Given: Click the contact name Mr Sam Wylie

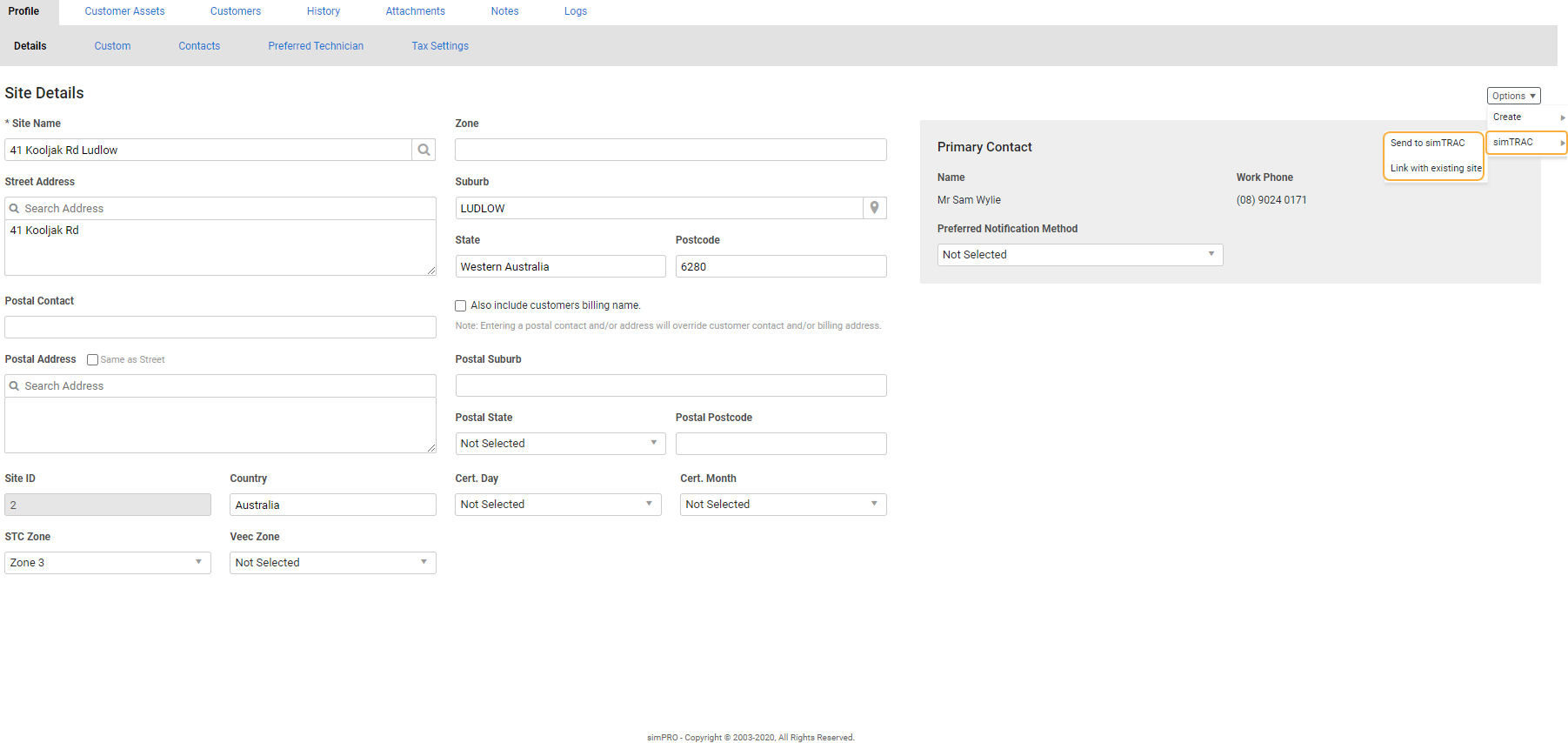Looking at the screenshot, I should [969, 200].
